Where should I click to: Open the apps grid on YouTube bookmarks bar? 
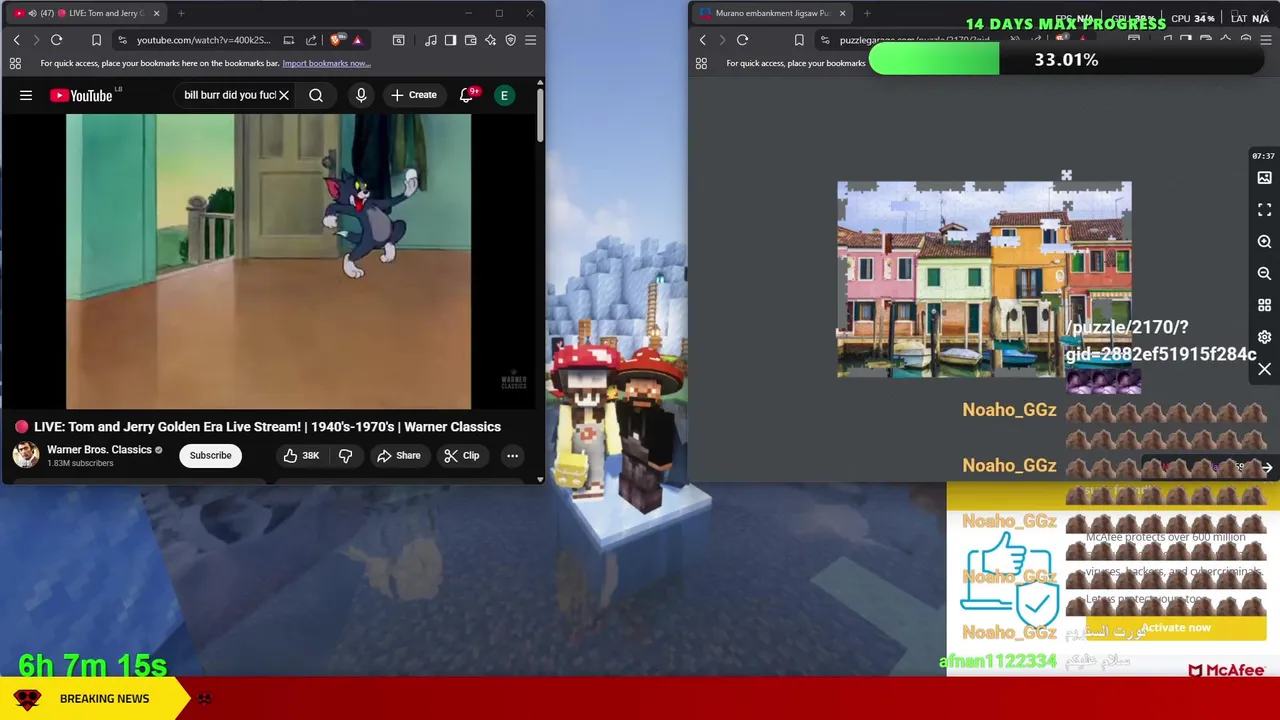coord(15,63)
